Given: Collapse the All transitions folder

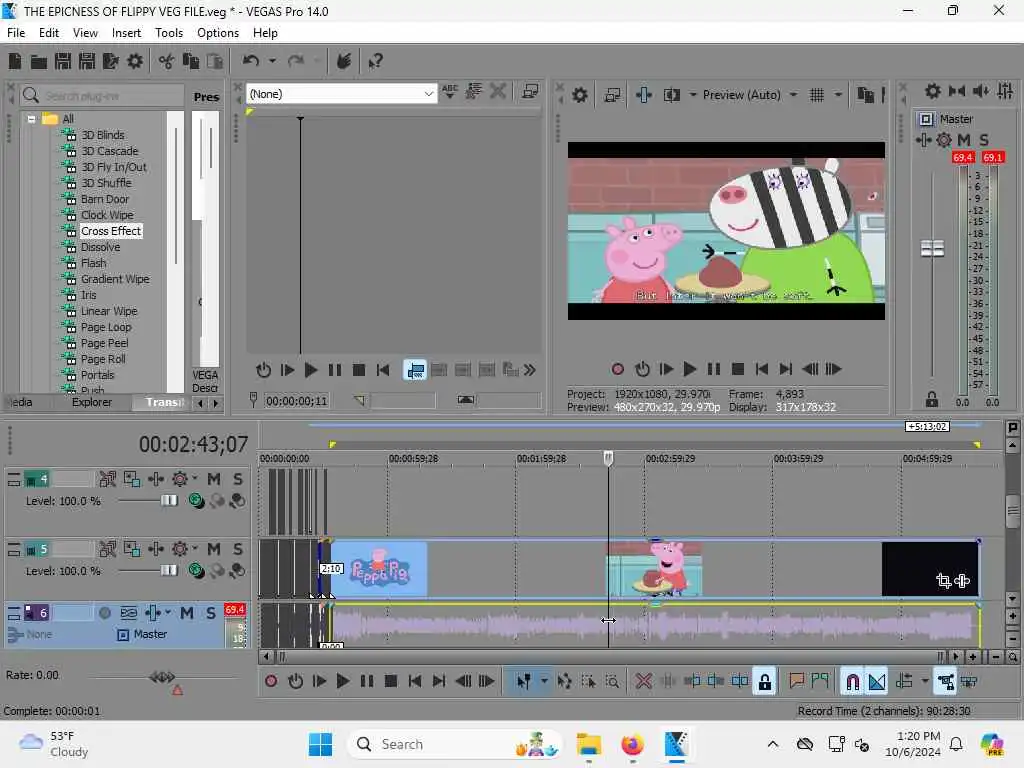Looking at the screenshot, I should 31,119.
